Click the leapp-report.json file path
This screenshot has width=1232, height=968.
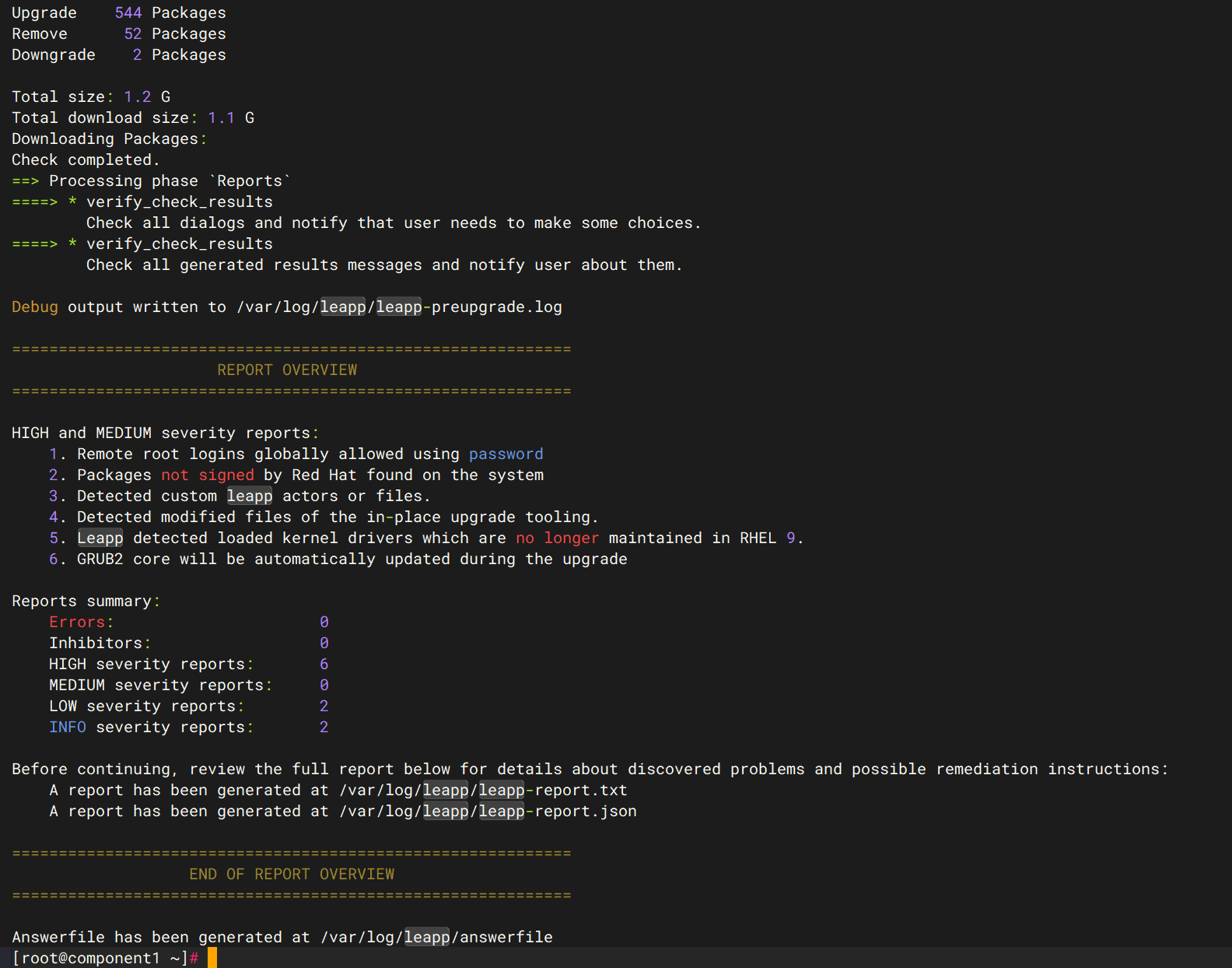[488, 812]
